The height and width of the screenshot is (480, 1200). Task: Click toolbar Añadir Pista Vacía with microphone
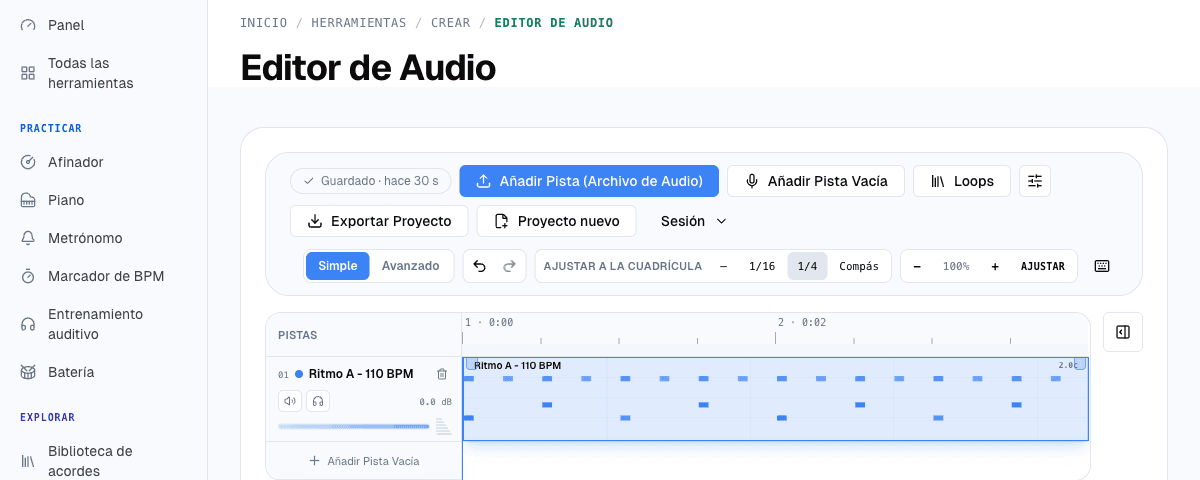[816, 181]
